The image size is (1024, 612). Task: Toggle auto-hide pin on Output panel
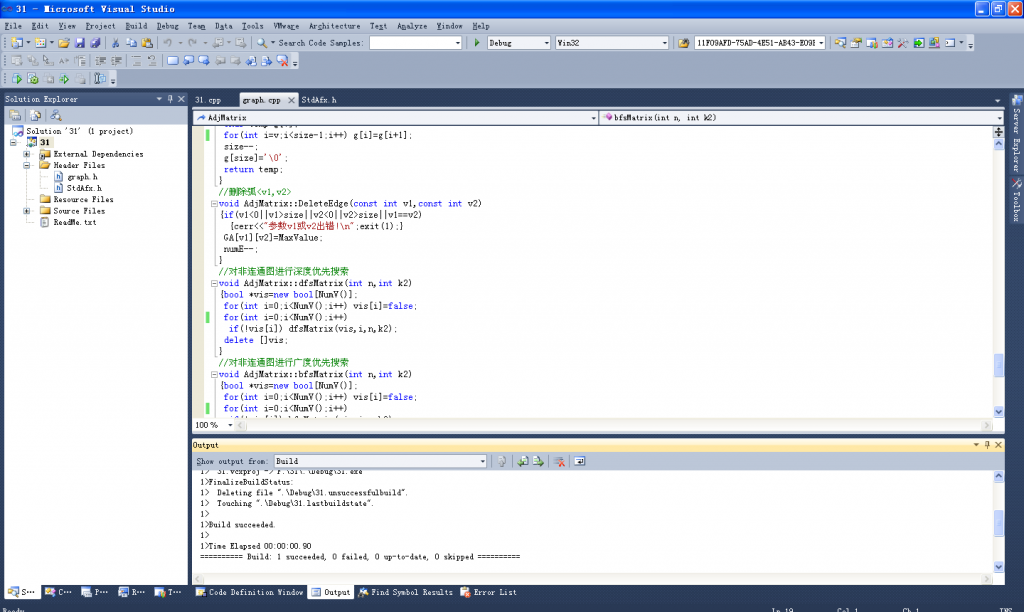click(986, 445)
